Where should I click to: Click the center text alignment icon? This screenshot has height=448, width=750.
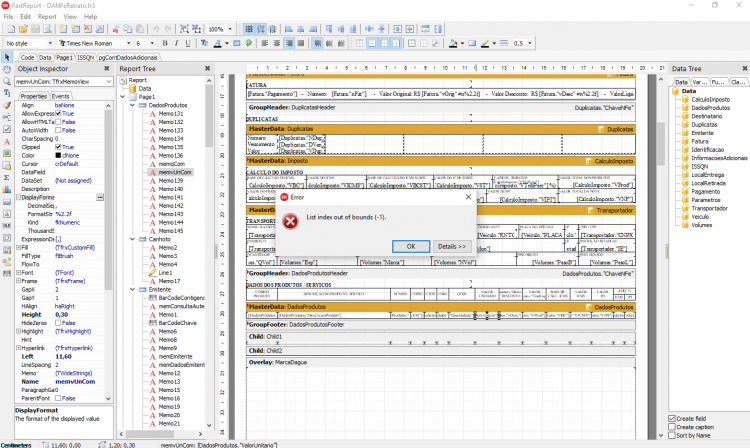pos(276,43)
